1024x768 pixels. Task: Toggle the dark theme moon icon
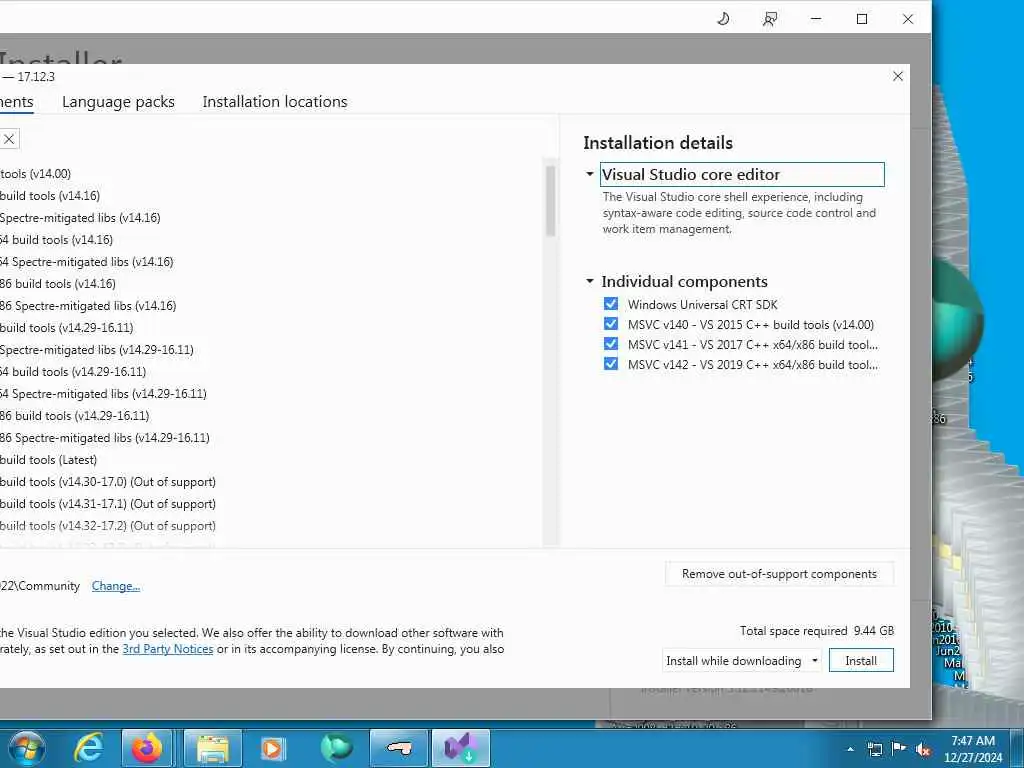tap(723, 19)
